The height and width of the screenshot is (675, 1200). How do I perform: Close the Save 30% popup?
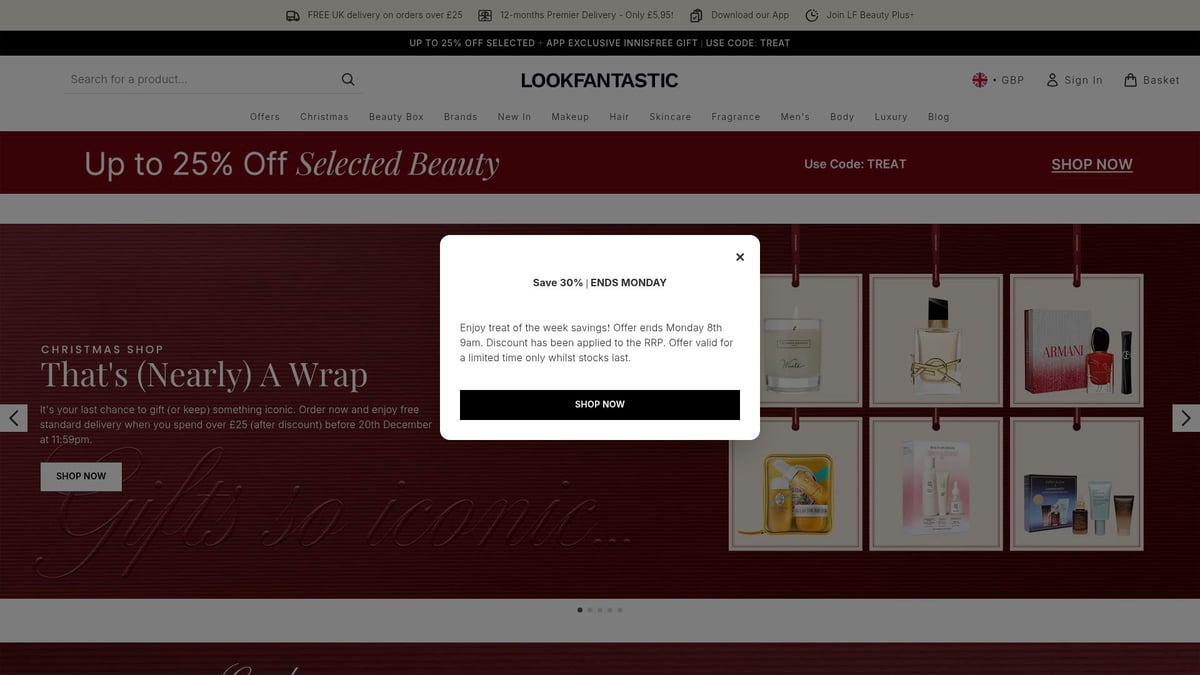[x=740, y=257]
